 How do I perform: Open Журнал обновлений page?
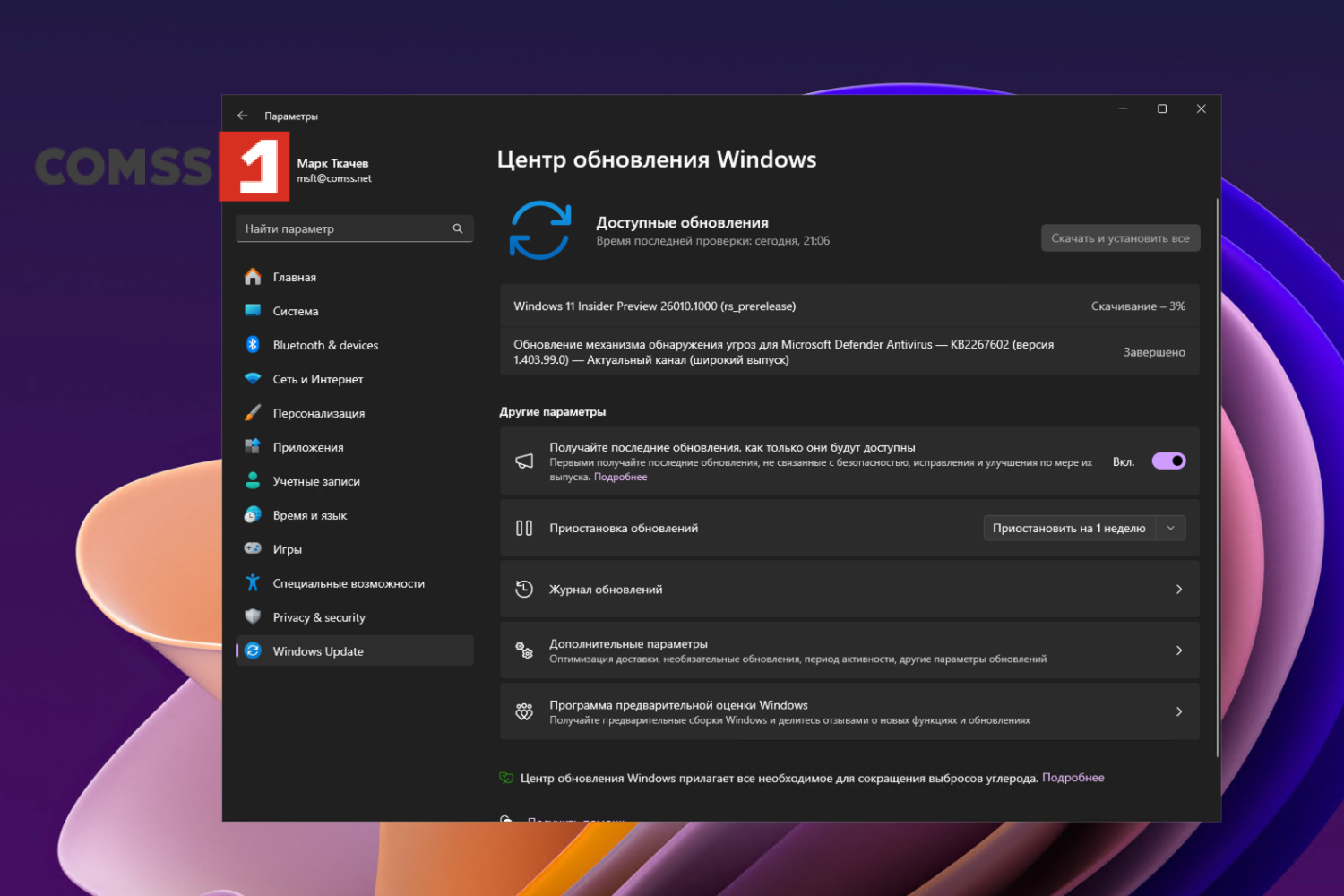(x=849, y=589)
